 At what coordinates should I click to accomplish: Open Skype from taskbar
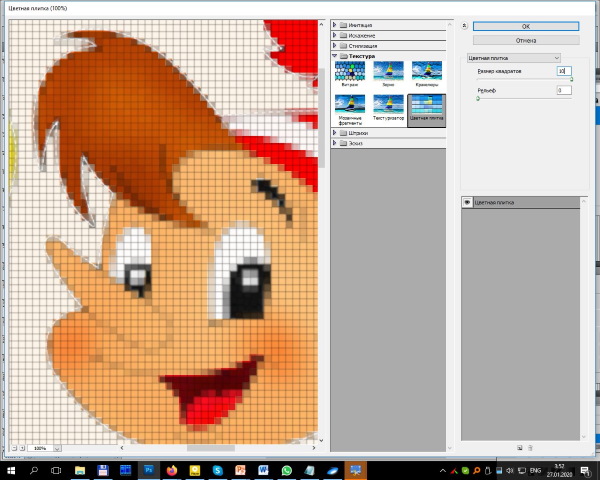[x=217, y=470]
